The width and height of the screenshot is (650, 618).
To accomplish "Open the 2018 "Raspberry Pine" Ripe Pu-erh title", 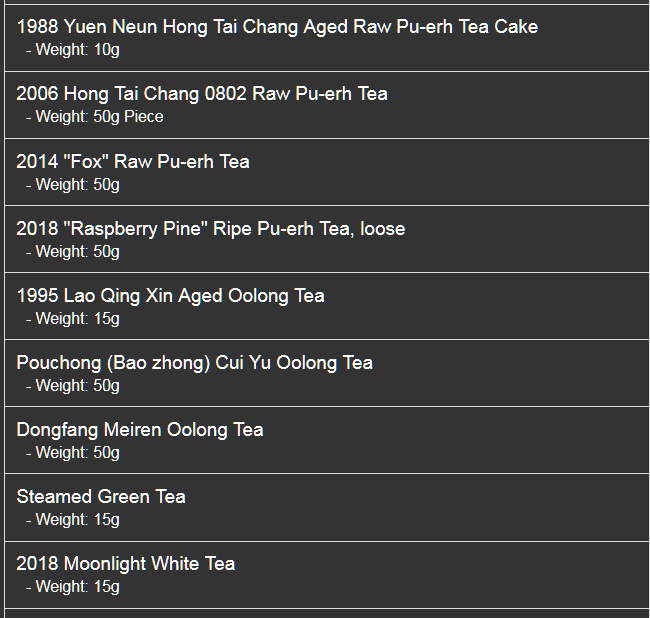I will pyautogui.click(x=211, y=229).
